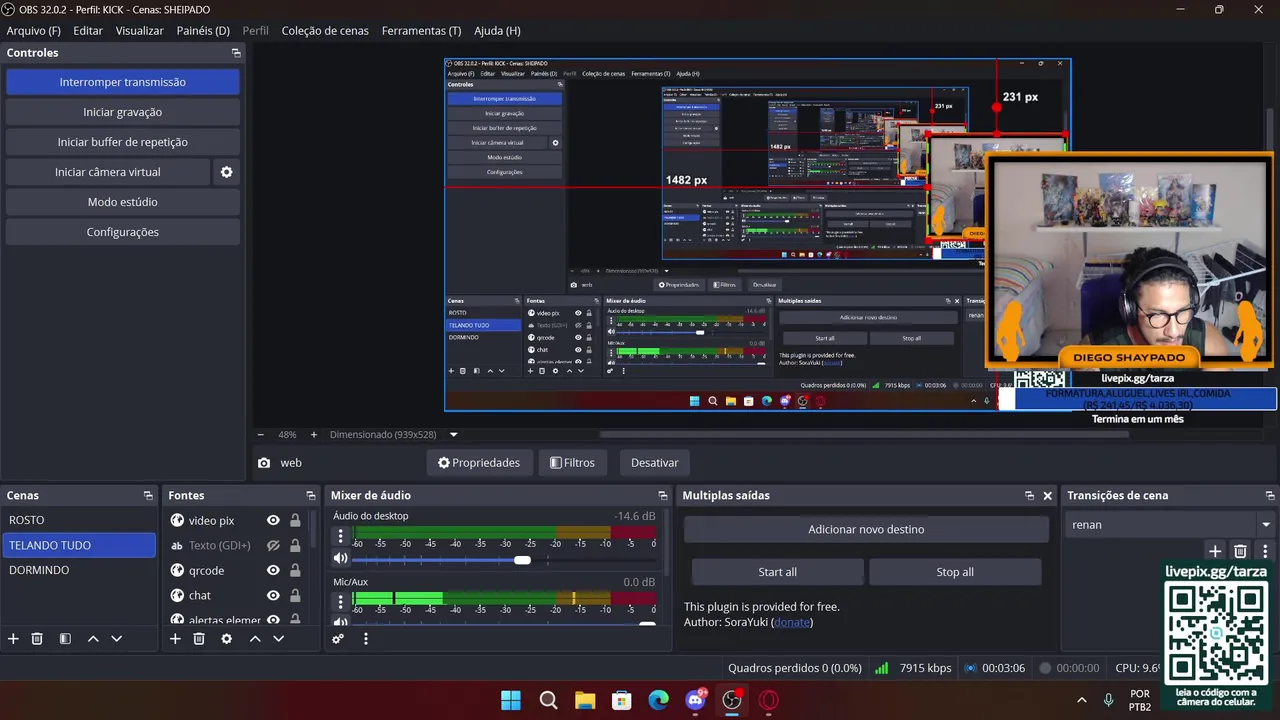This screenshot has height=720, width=1280.
Task: Open transition properties three-dot menu
Action: (x=1265, y=551)
